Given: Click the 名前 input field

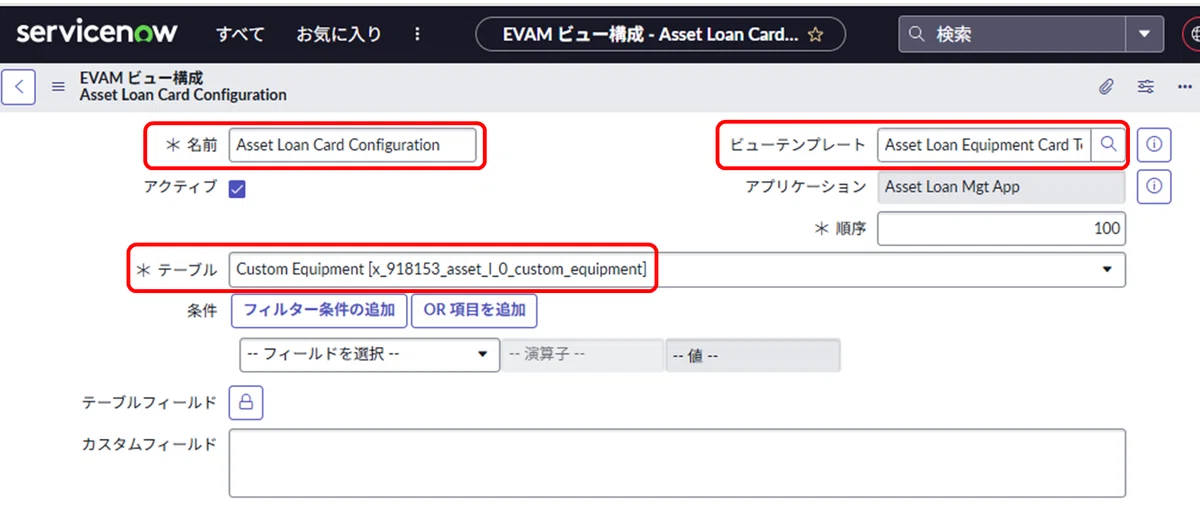Looking at the screenshot, I should click(x=352, y=145).
